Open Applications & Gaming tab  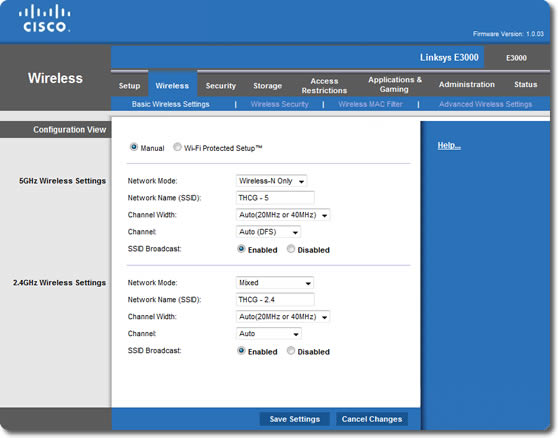pyautogui.click(x=395, y=85)
